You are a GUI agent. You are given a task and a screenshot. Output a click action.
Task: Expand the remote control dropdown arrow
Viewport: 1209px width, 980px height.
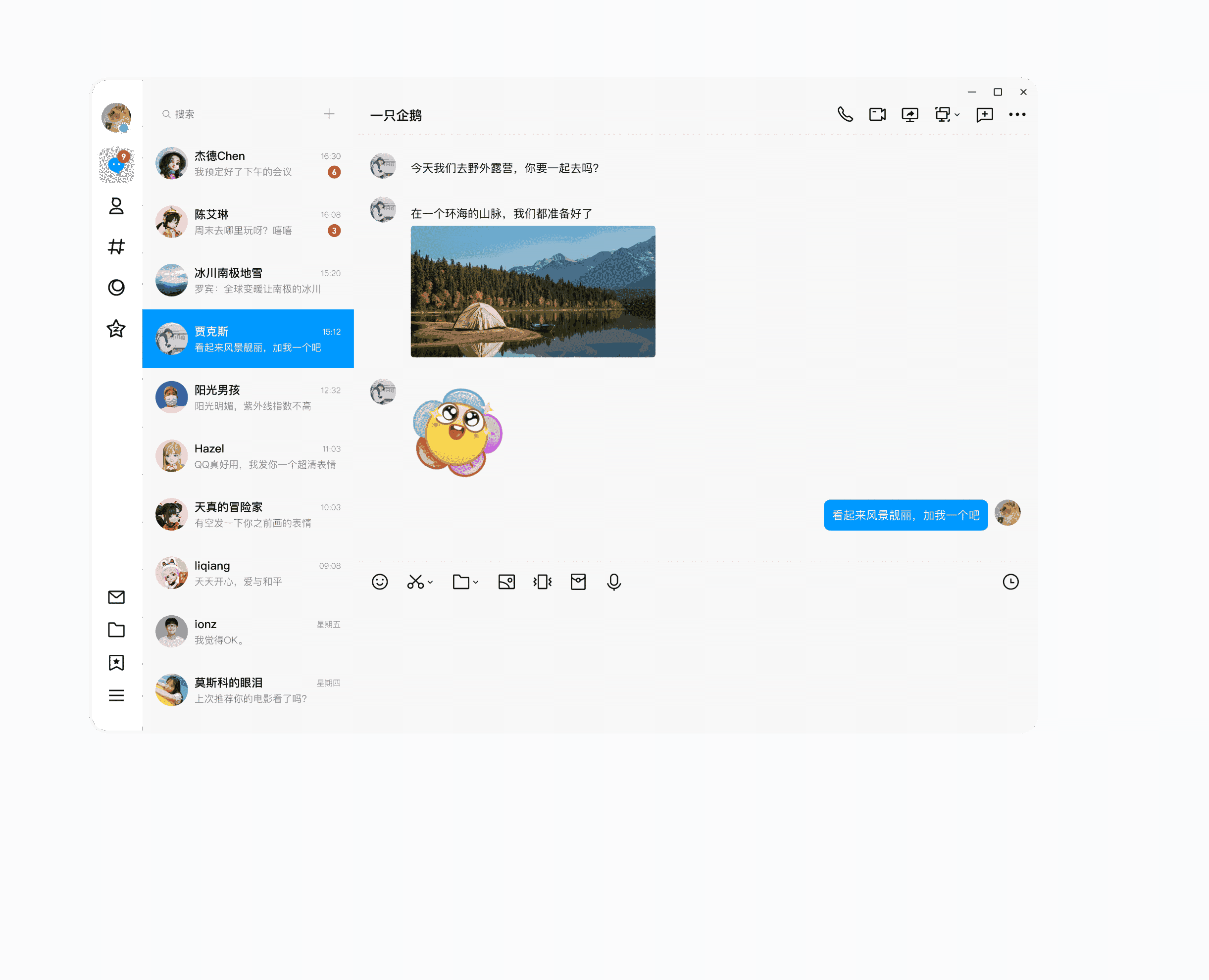click(x=957, y=115)
